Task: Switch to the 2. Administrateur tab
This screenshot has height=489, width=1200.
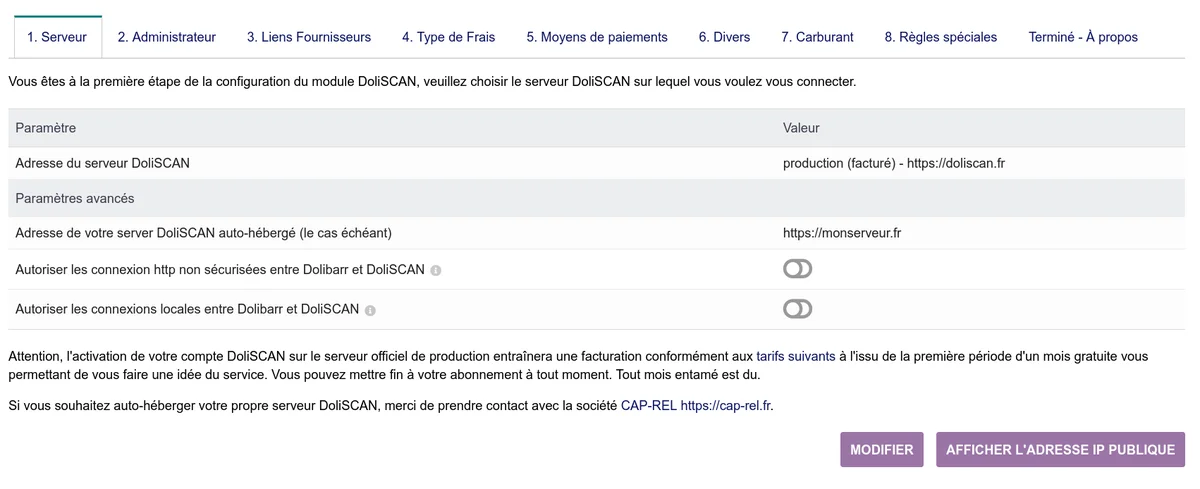Action: 167,37
